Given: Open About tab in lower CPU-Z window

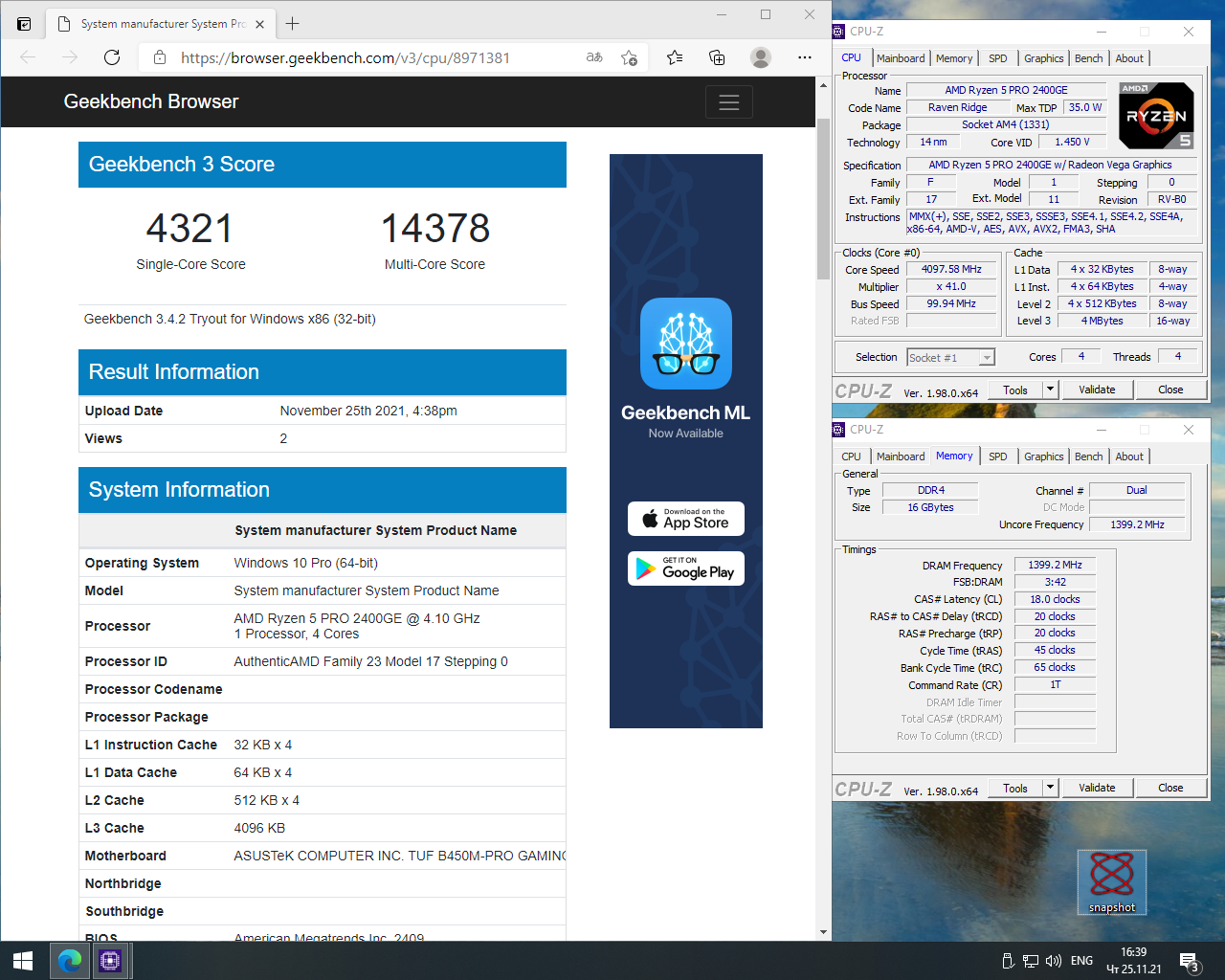Looking at the screenshot, I should pos(1129,457).
